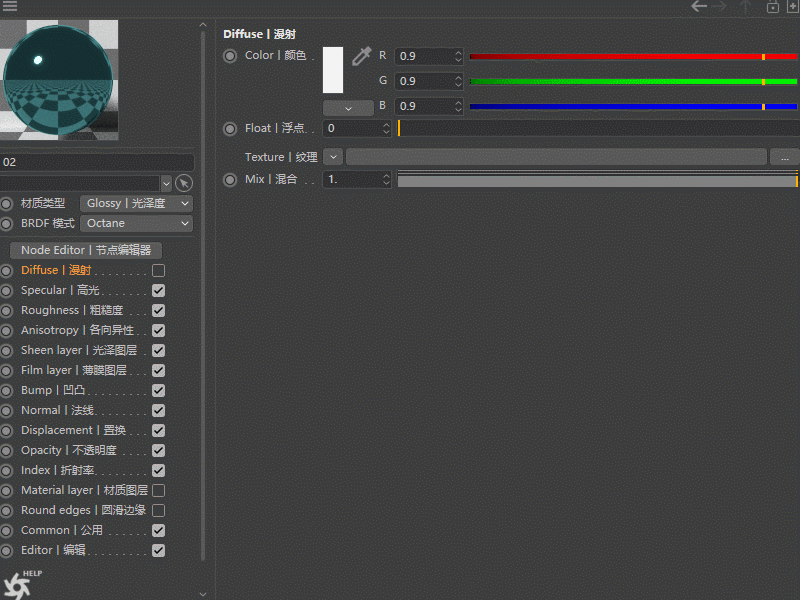Click animation dot next to Mix
The width and height of the screenshot is (800, 600).
pyautogui.click(x=230, y=180)
